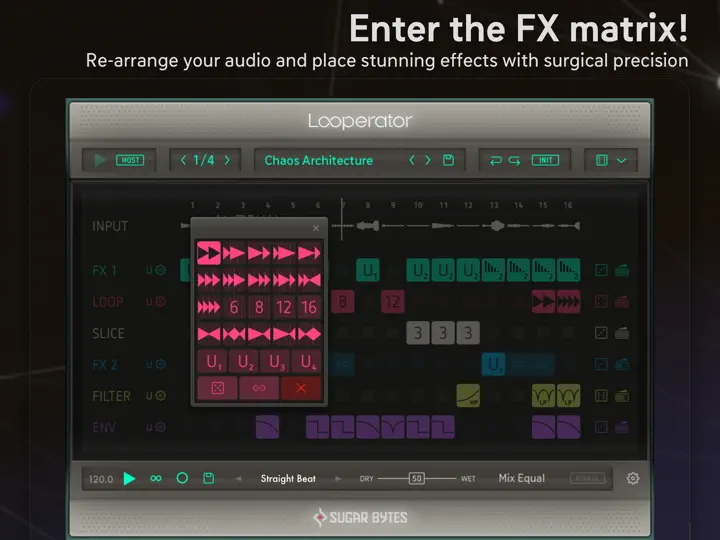The height and width of the screenshot is (540, 720).
Task: Click the FX 1 U1 cell at step 8
Action: [368, 270]
